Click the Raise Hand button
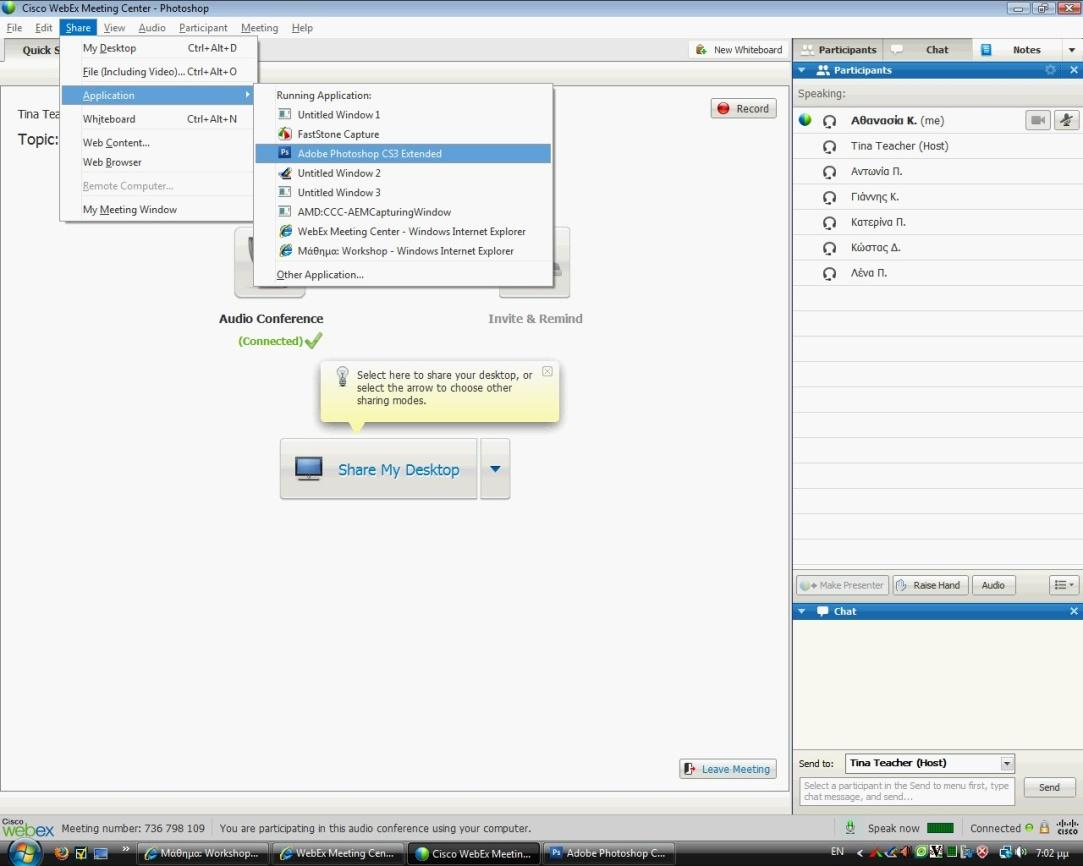 (930, 585)
